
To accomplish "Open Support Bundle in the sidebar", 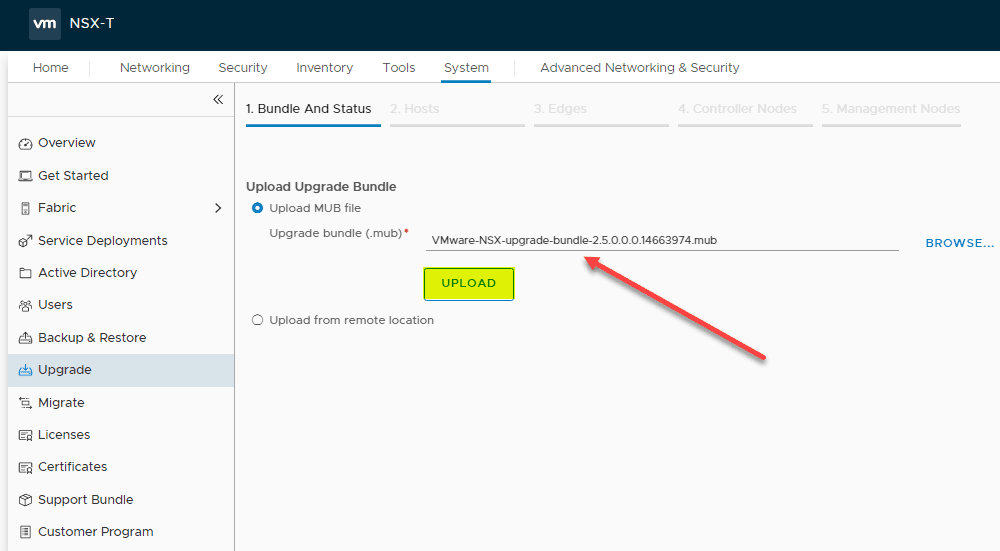I will [85, 499].
